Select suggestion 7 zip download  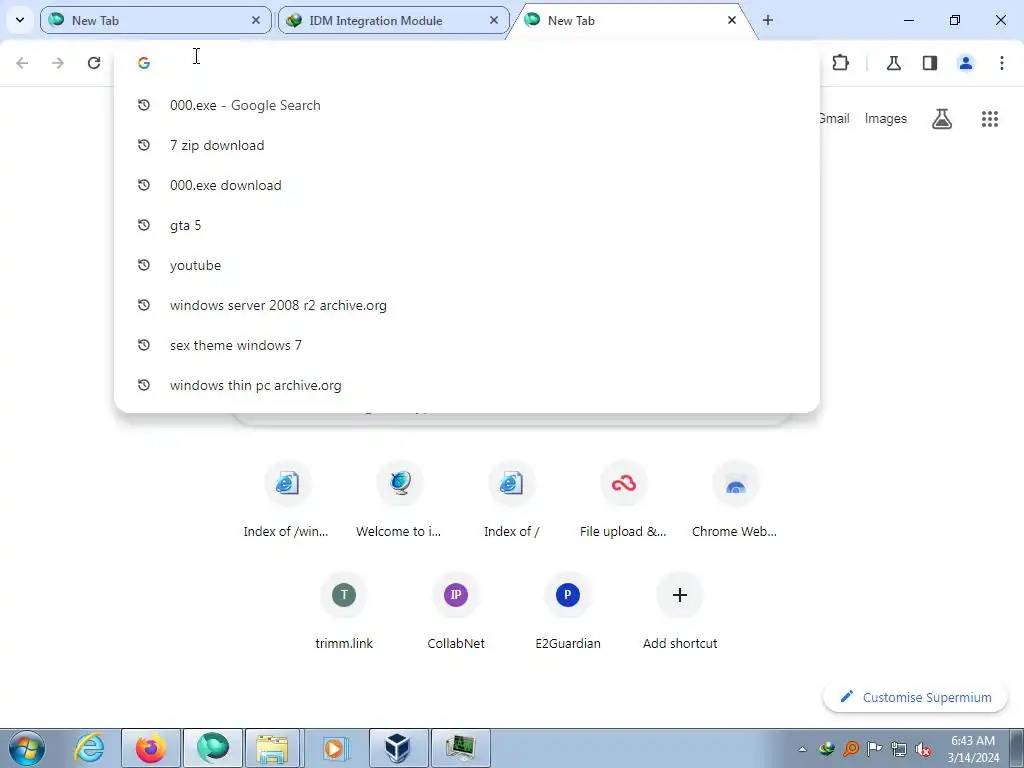[467, 145]
